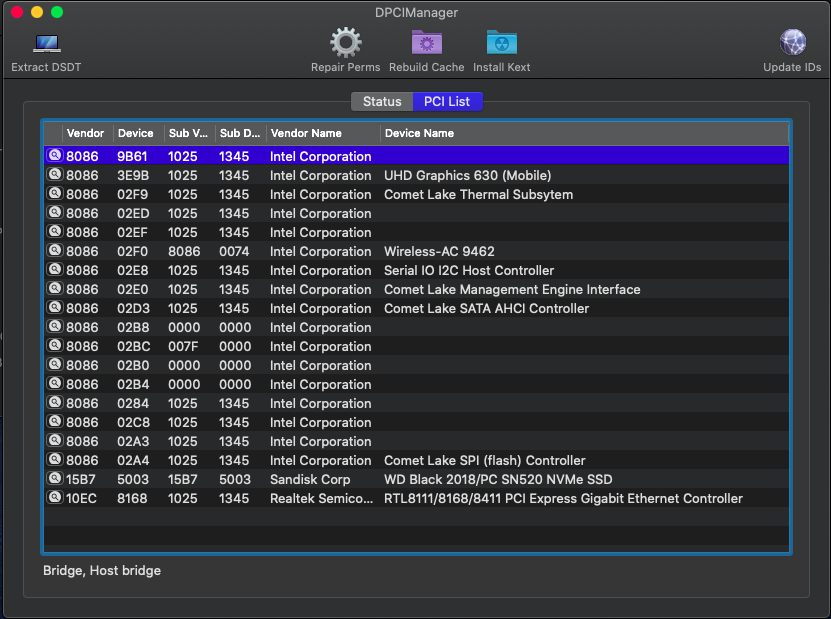
Task: Open the Install Kext folder icon
Action: 501,42
